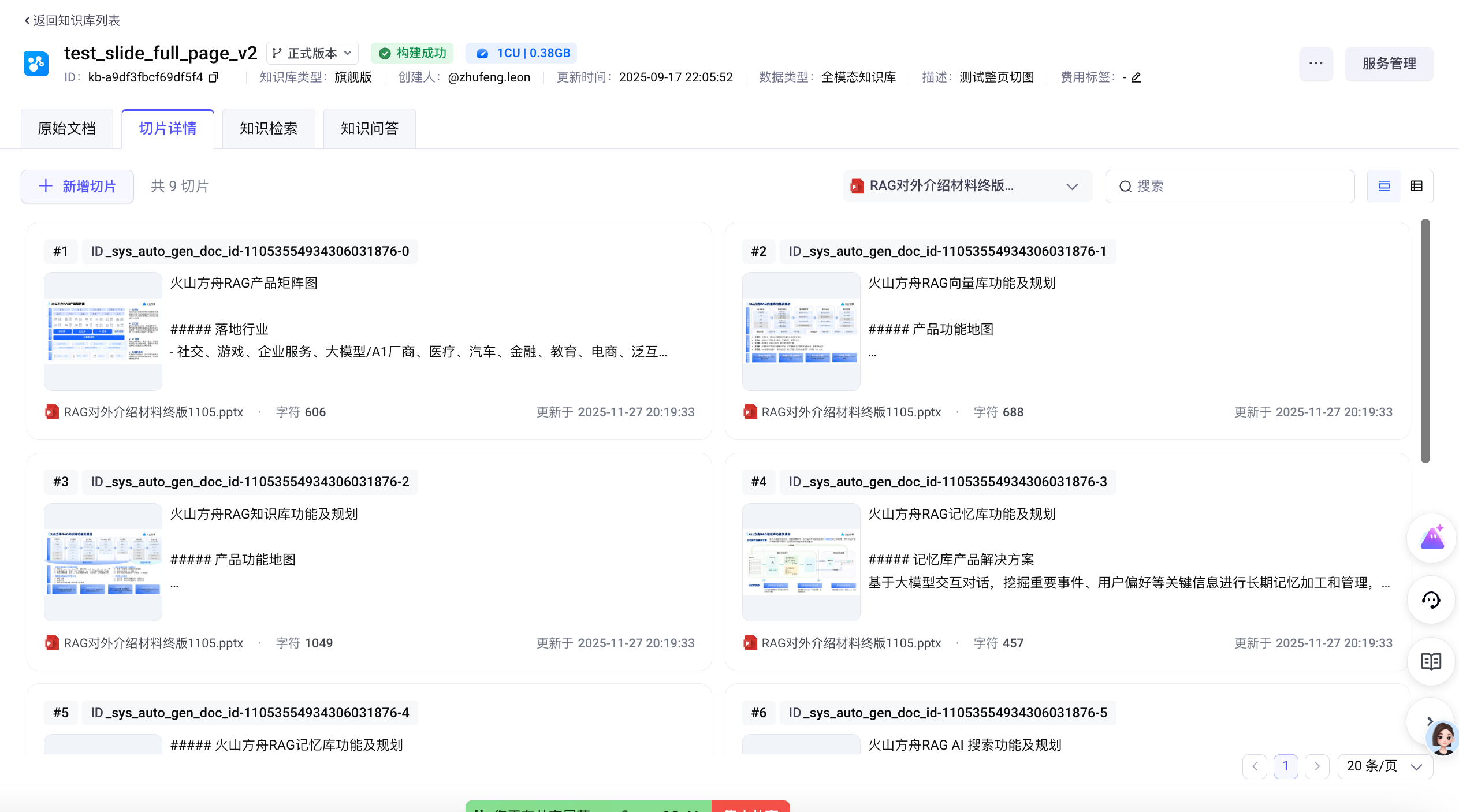Expand the side panel chevron arrow
The width and height of the screenshot is (1459, 812).
click(x=1430, y=721)
